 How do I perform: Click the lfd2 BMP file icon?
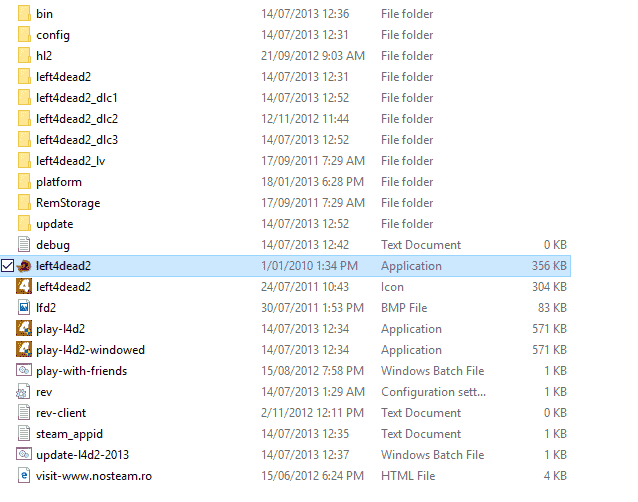pos(24,308)
